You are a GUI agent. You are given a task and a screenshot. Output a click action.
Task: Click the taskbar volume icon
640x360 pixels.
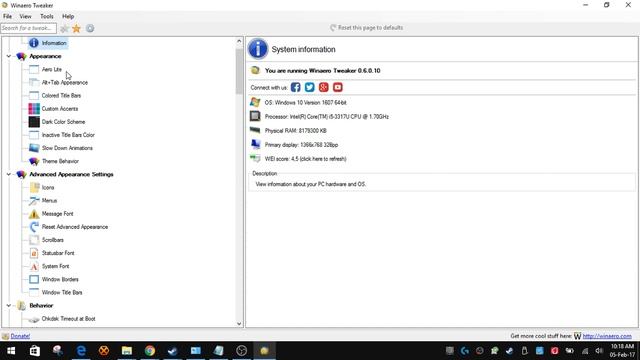click(x=599, y=351)
